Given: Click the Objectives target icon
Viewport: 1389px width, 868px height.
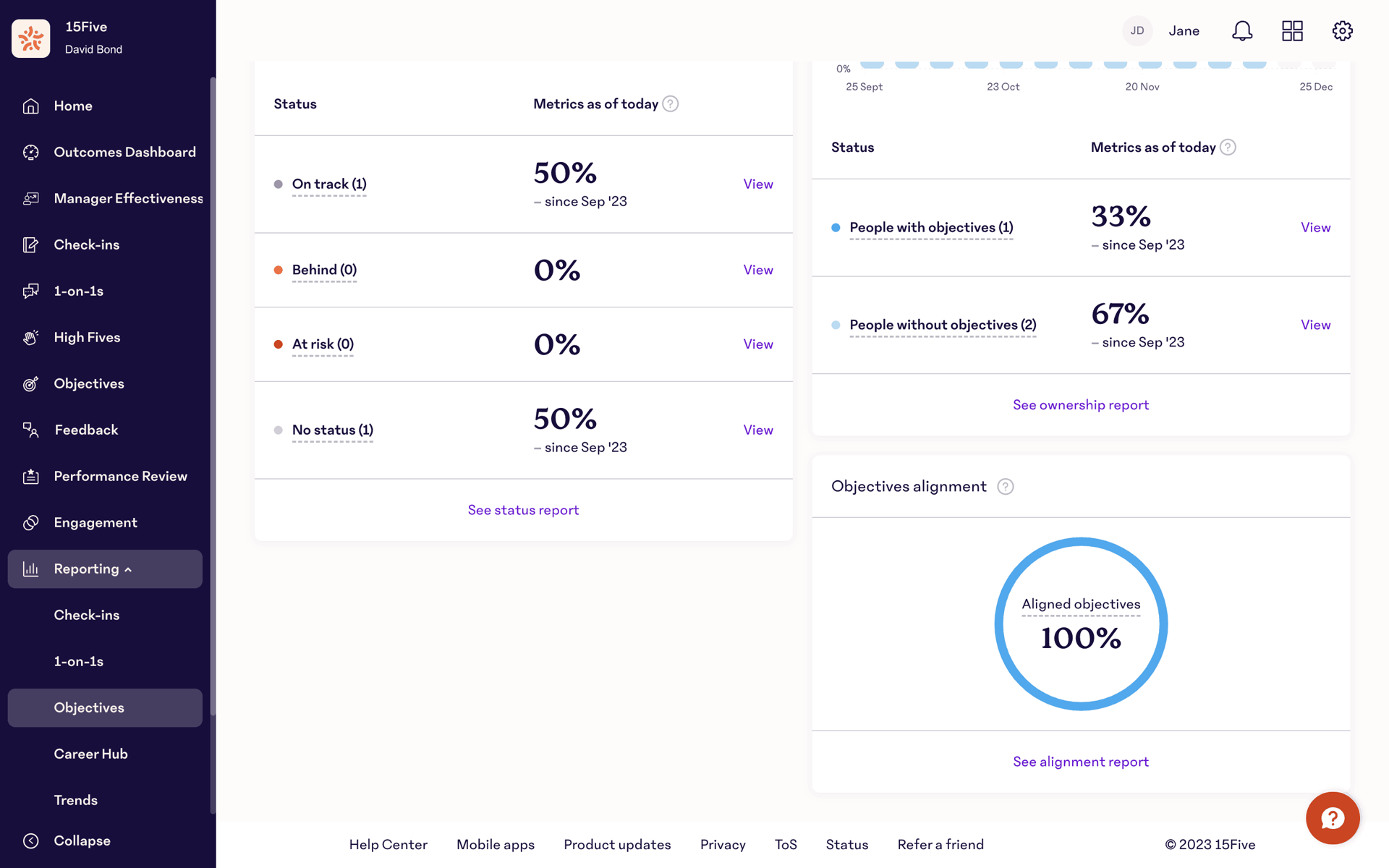Looking at the screenshot, I should click(30, 383).
